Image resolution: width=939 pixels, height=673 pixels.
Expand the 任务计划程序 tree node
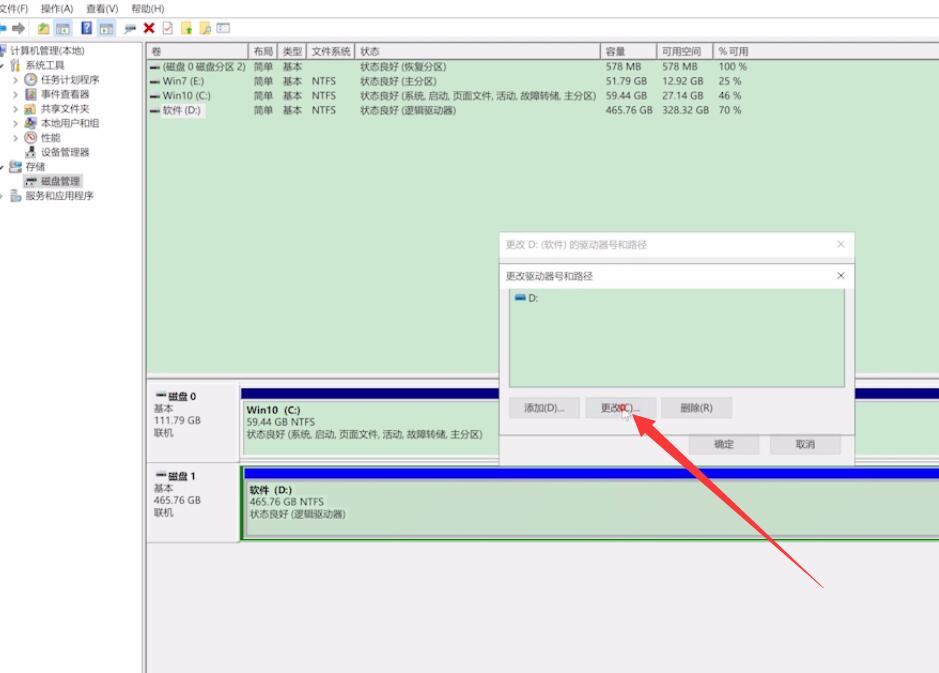(x=16, y=80)
